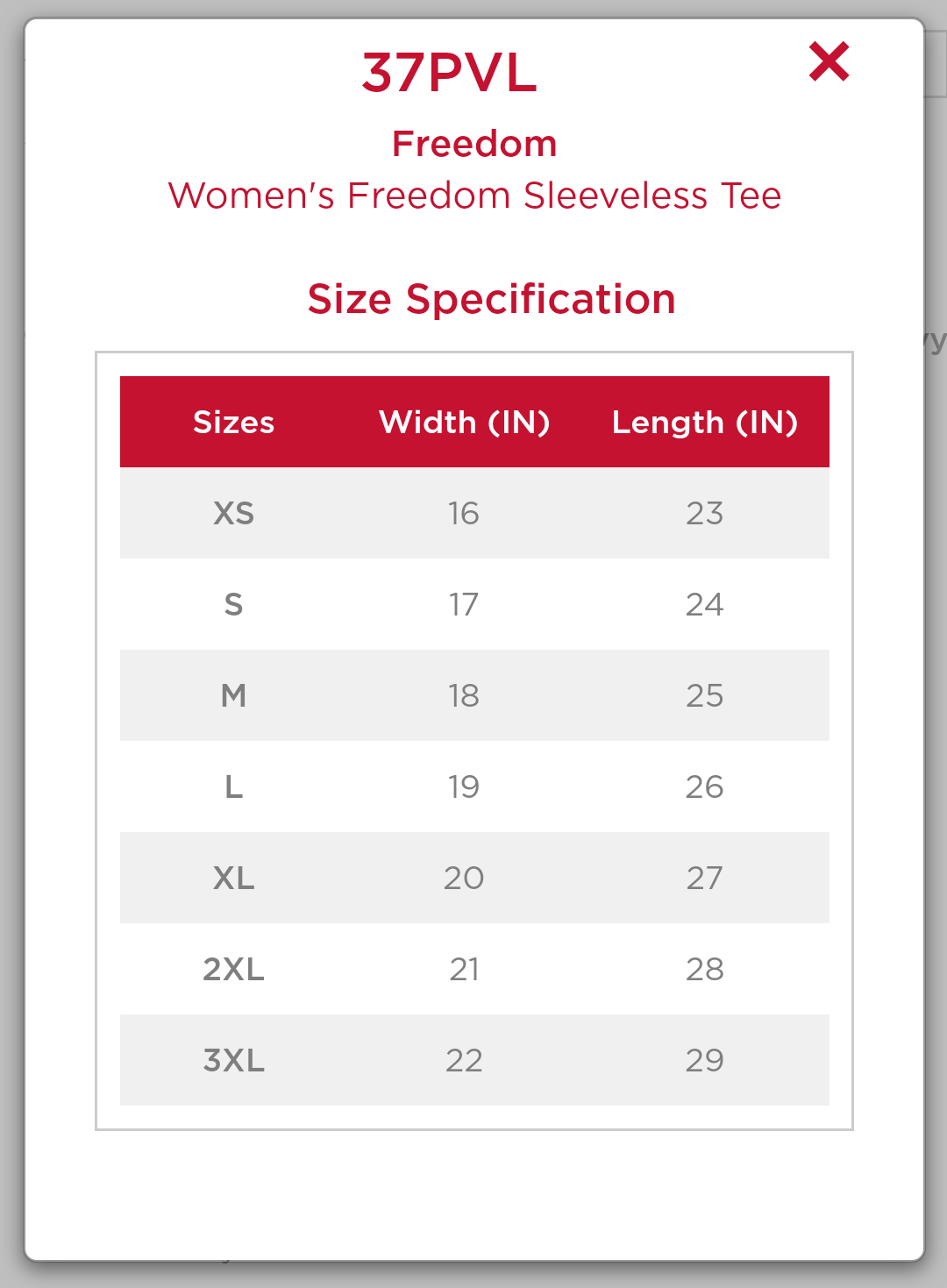Click the Freedom brand name
Screen dimensions: 947x1288
click(x=474, y=144)
